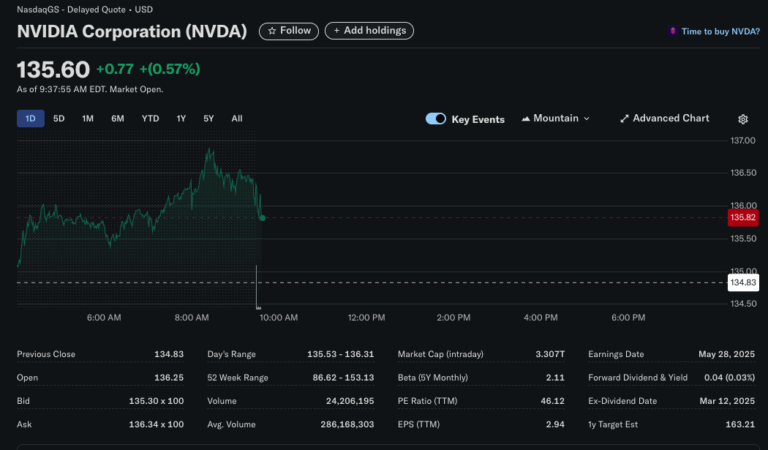Switch chart to 6M range
The image size is (768, 450).
pyautogui.click(x=118, y=118)
